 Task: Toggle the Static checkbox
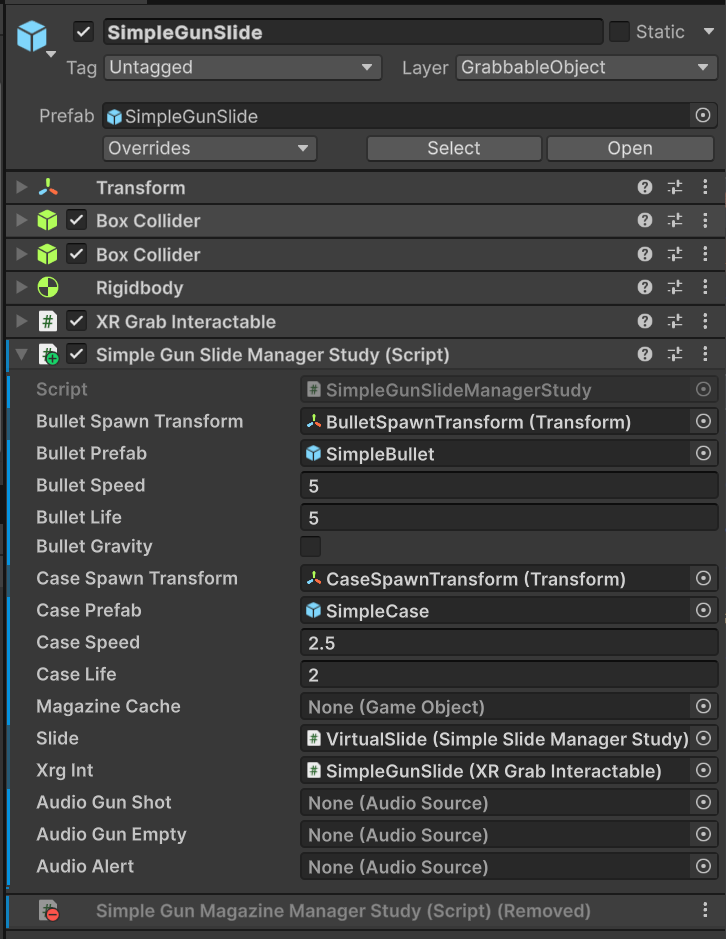click(620, 32)
